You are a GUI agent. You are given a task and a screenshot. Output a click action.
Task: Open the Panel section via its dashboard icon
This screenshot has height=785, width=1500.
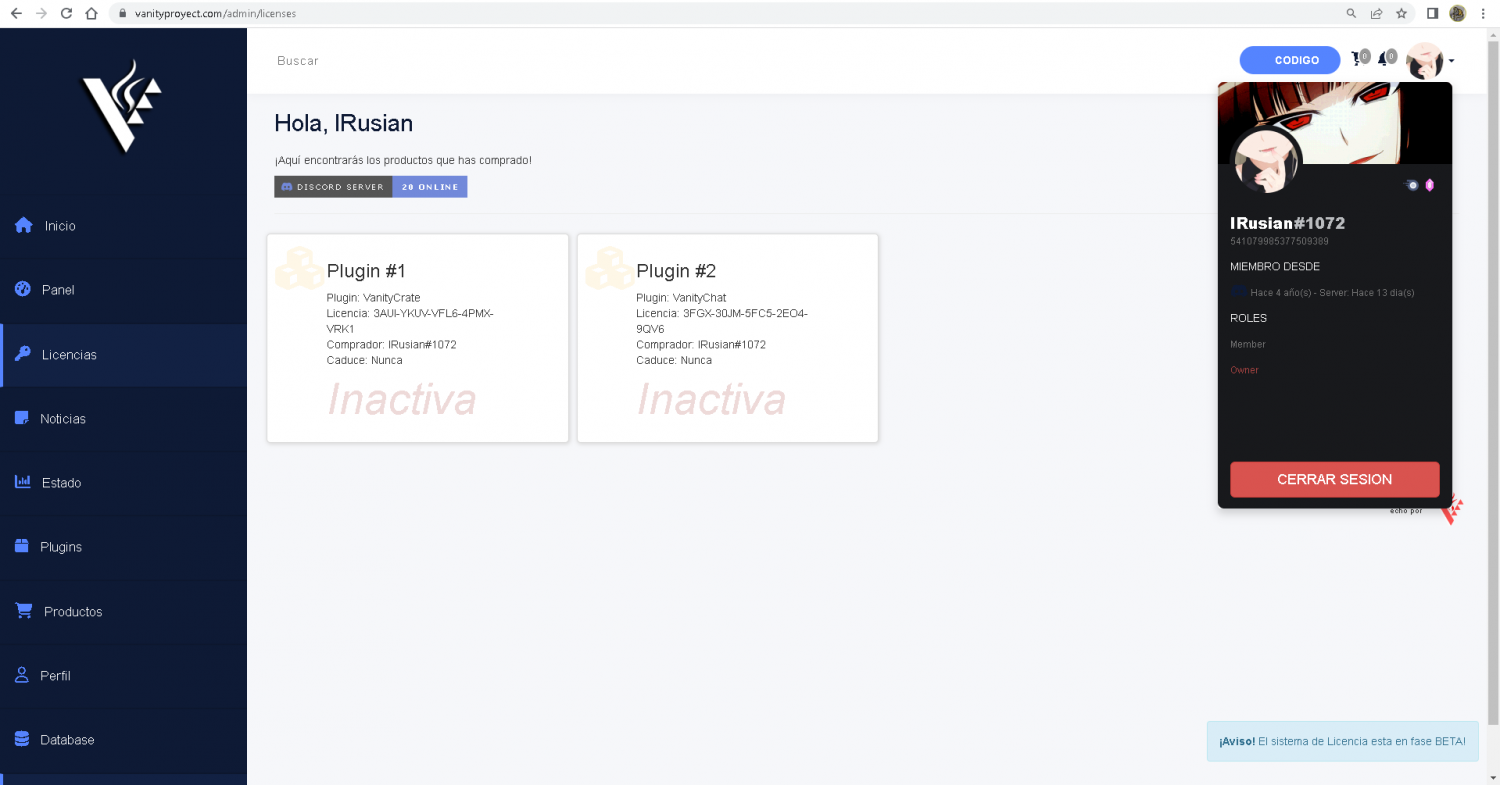[x=22, y=289]
